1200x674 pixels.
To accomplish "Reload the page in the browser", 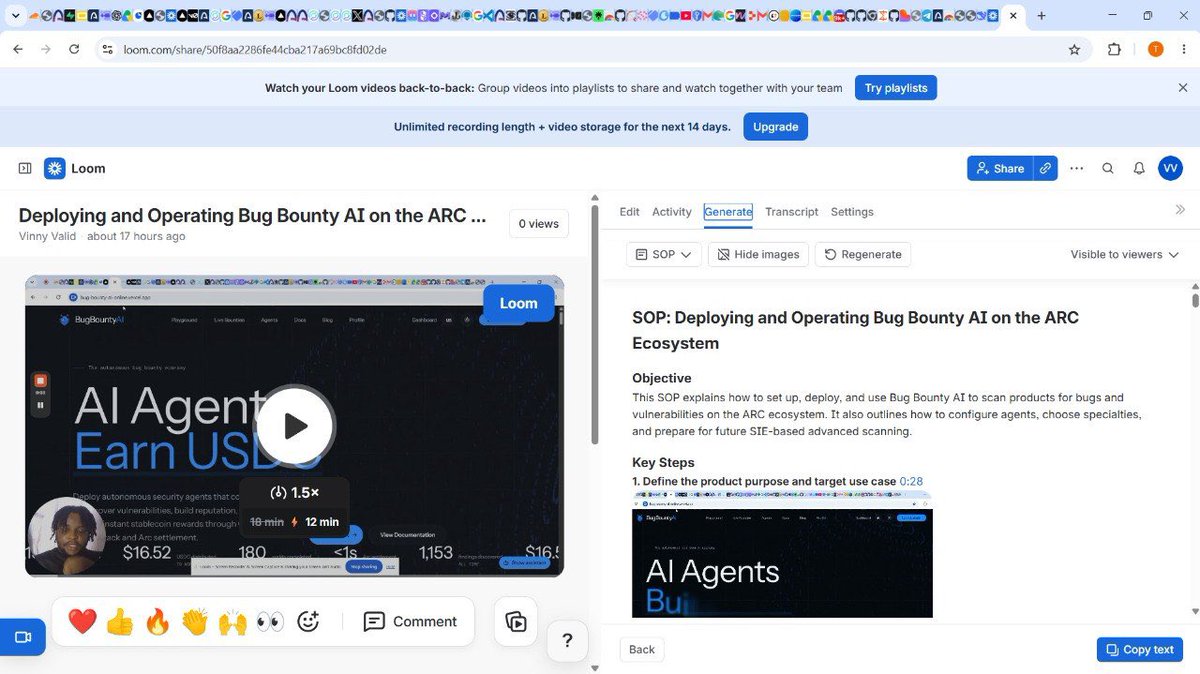I will pyautogui.click(x=74, y=49).
